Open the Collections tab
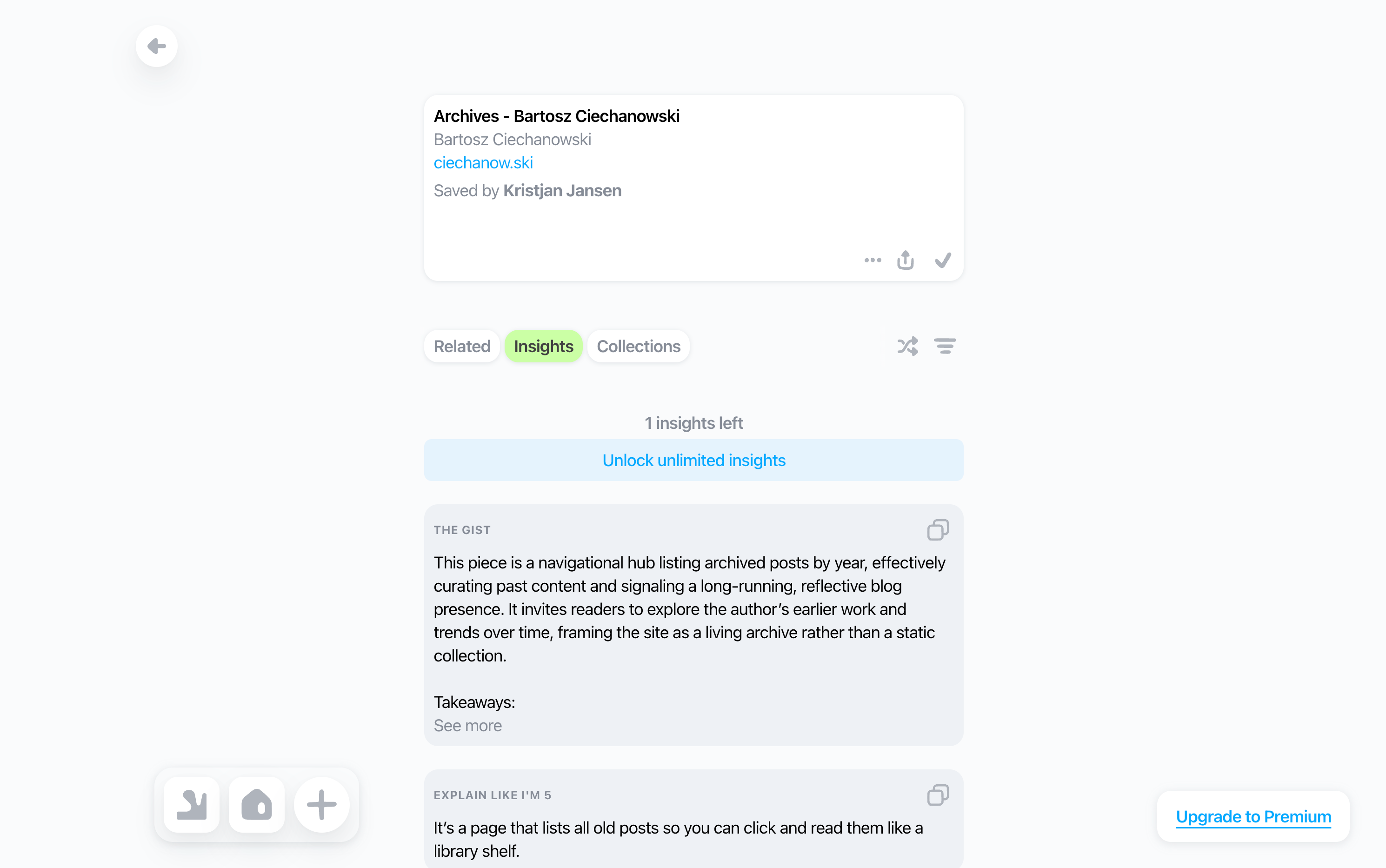 tap(638, 346)
